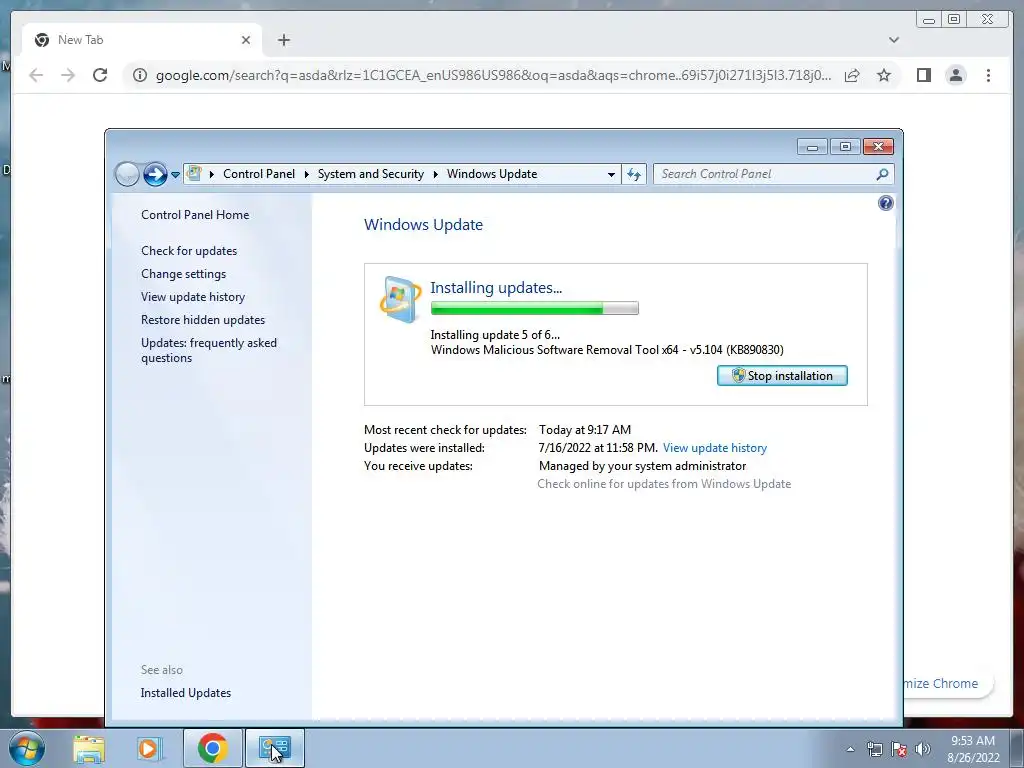
Task: Open Chrome tab search chevron
Action: coord(894,40)
